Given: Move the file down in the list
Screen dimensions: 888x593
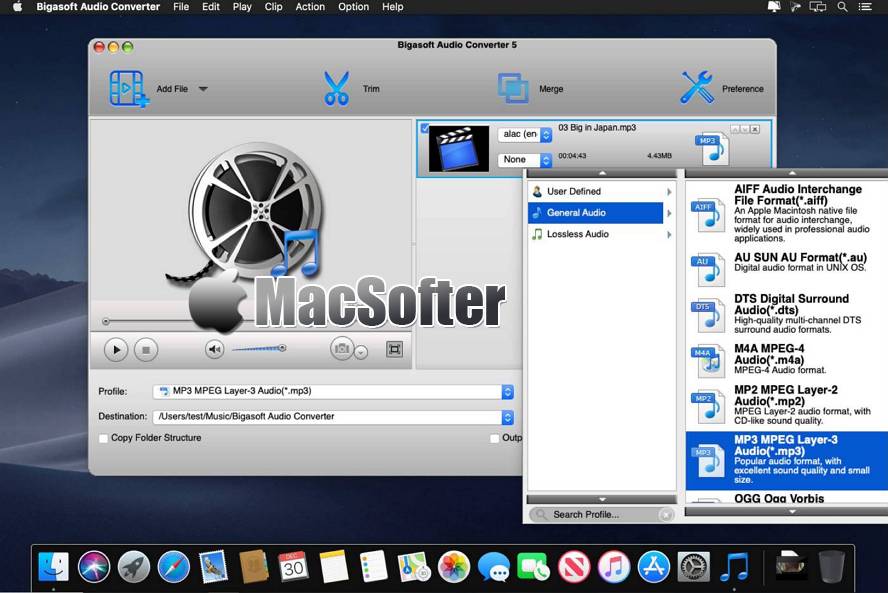Looking at the screenshot, I should [x=745, y=129].
